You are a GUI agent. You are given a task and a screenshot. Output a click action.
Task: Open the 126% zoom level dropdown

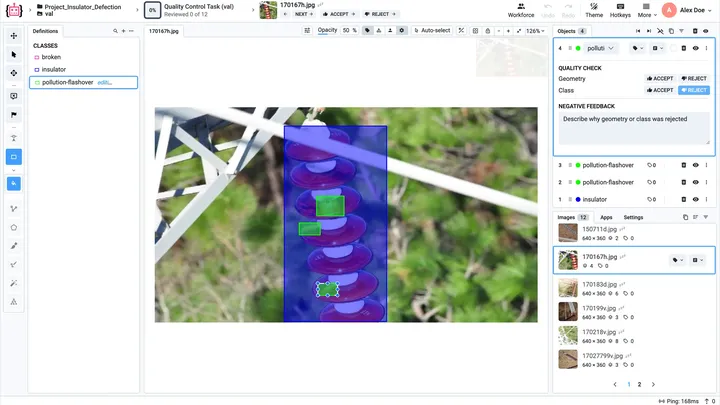(x=535, y=31)
